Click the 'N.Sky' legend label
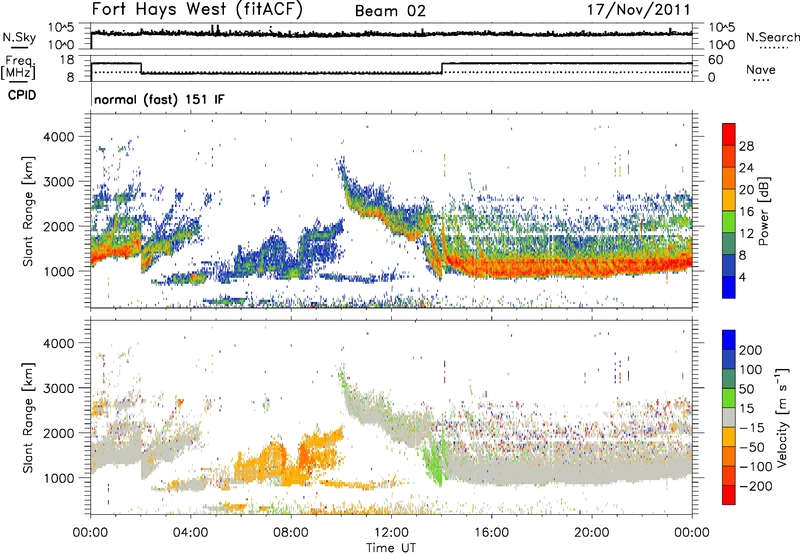 tap(19, 37)
